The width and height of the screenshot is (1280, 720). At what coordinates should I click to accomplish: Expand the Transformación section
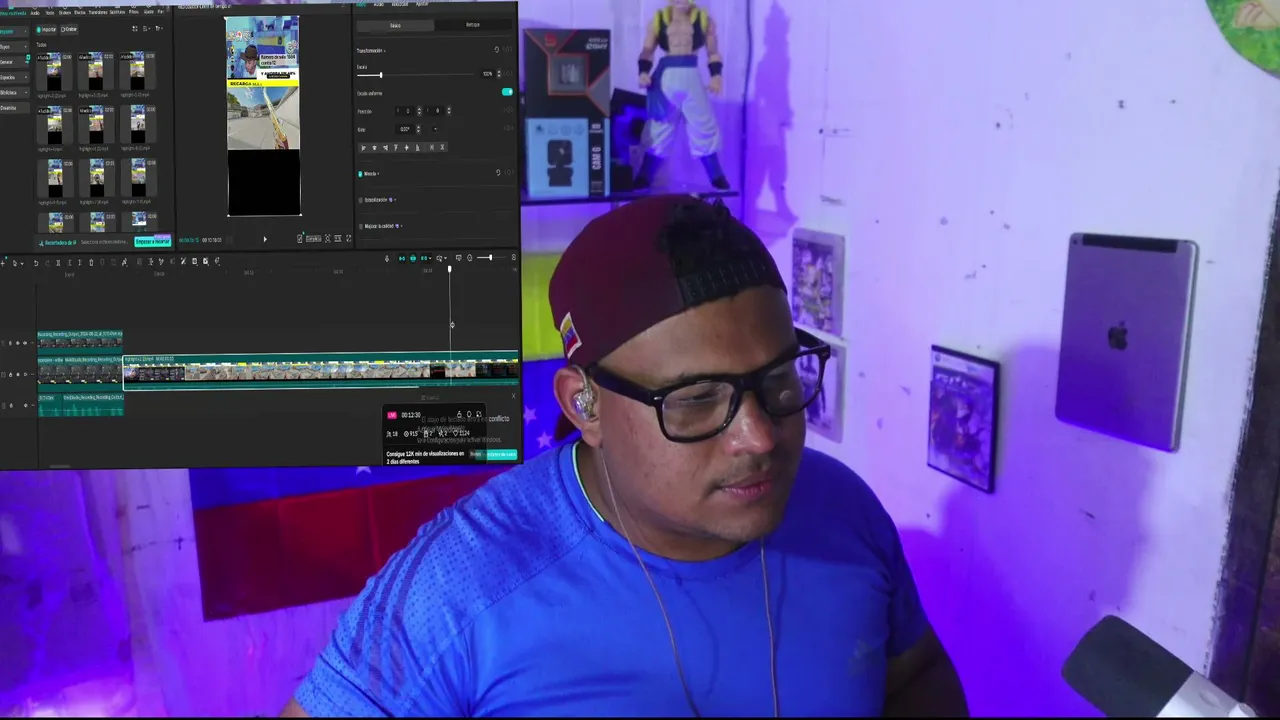point(385,50)
